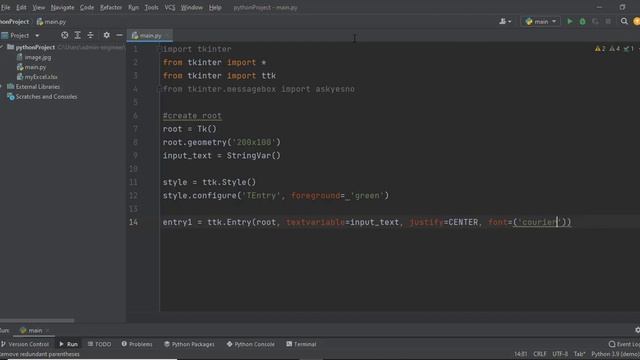Viewport: 640px width, 360px height.
Task: Click the Select Opened File target icon
Action: pos(64,36)
